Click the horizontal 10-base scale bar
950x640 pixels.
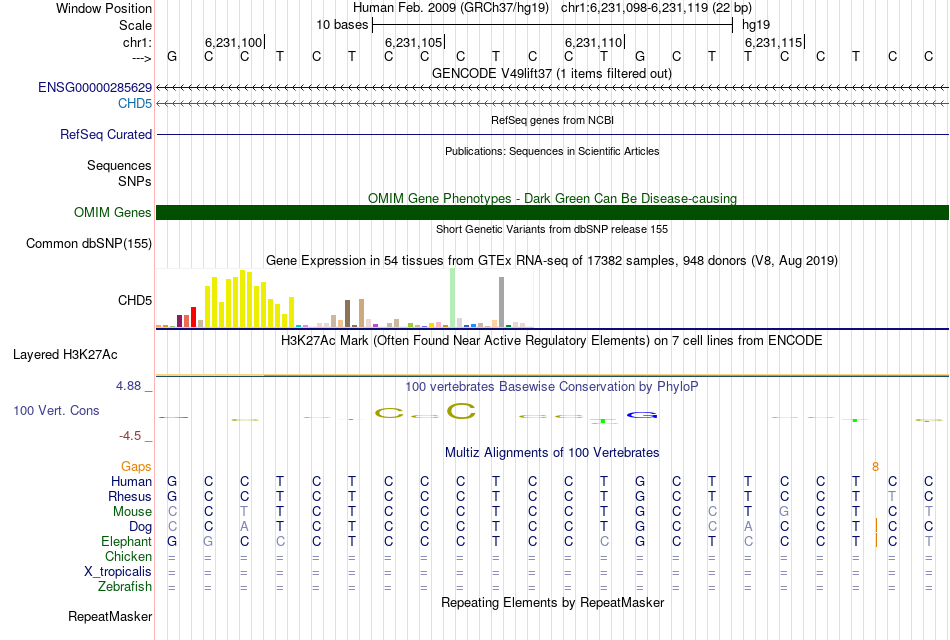coord(553,25)
